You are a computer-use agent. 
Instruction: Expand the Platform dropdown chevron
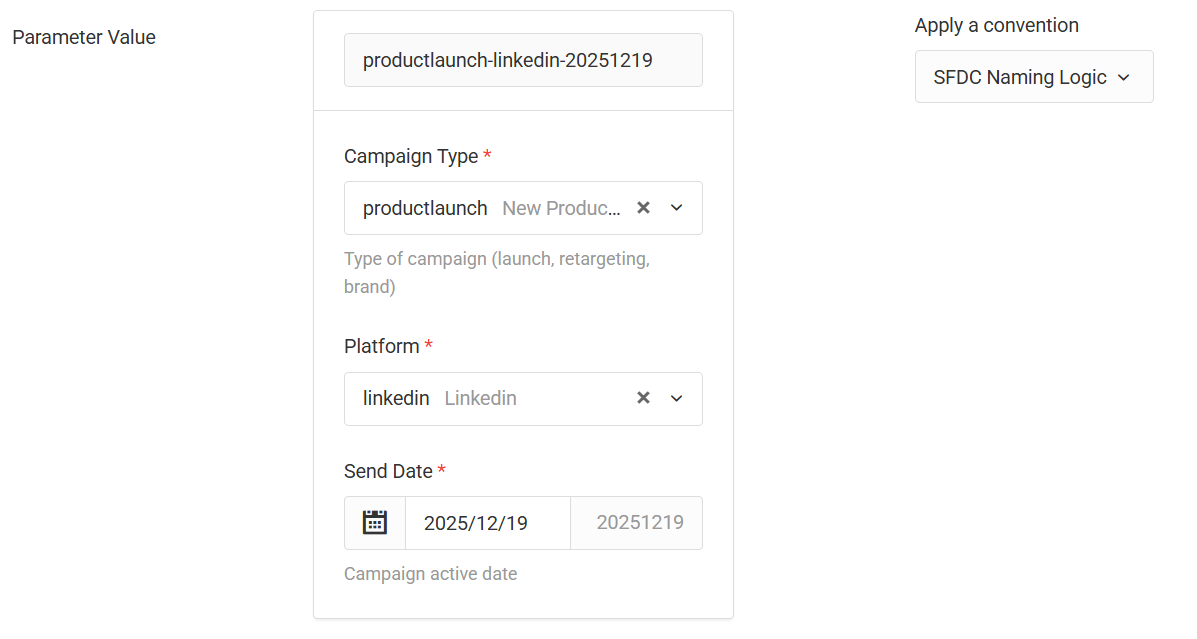[x=677, y=398]
